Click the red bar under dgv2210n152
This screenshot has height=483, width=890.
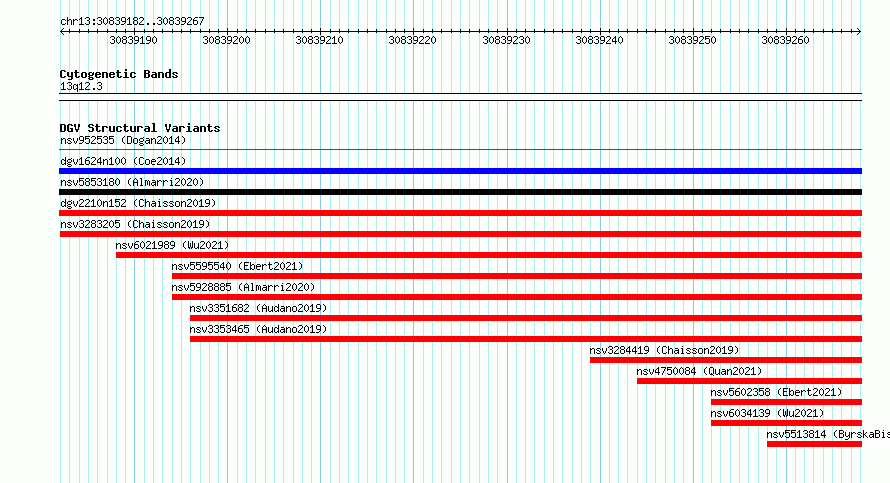click(x=460, y=213)
